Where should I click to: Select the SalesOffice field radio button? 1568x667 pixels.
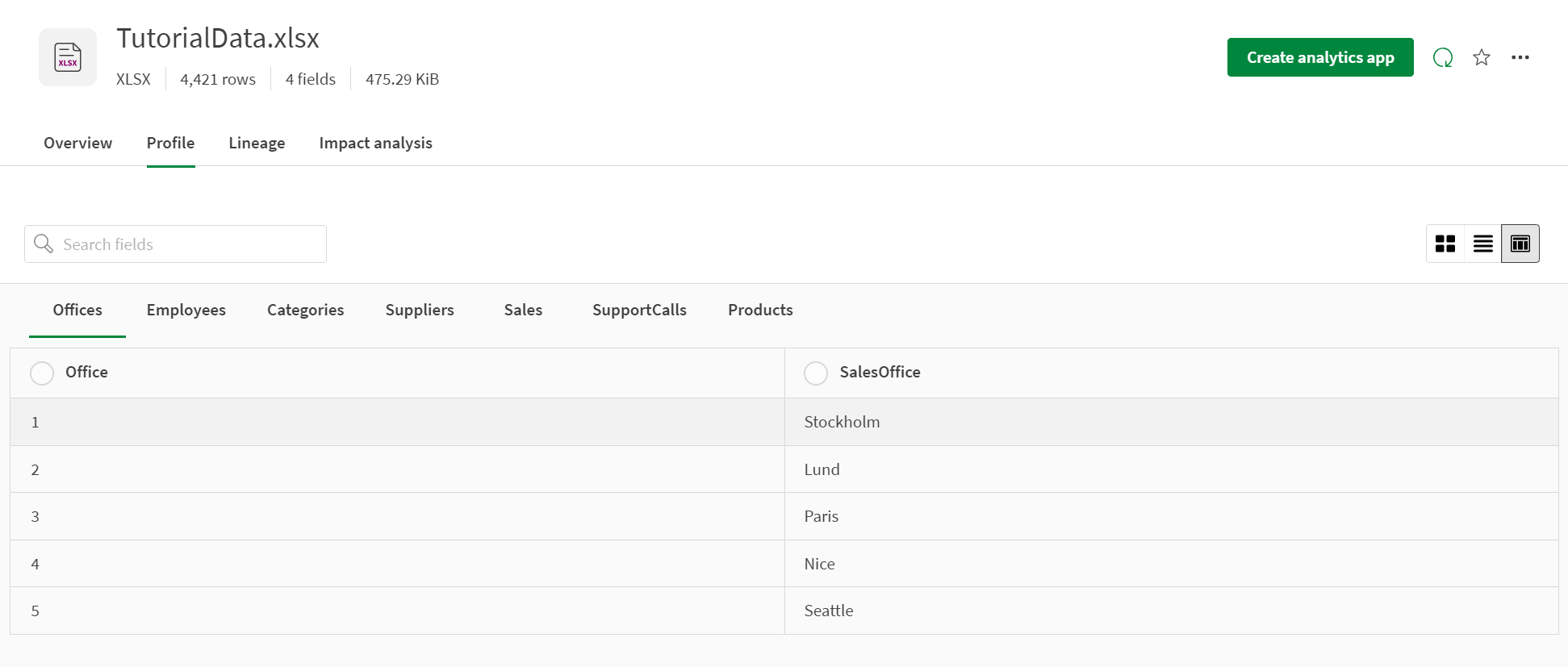[816, 373]
